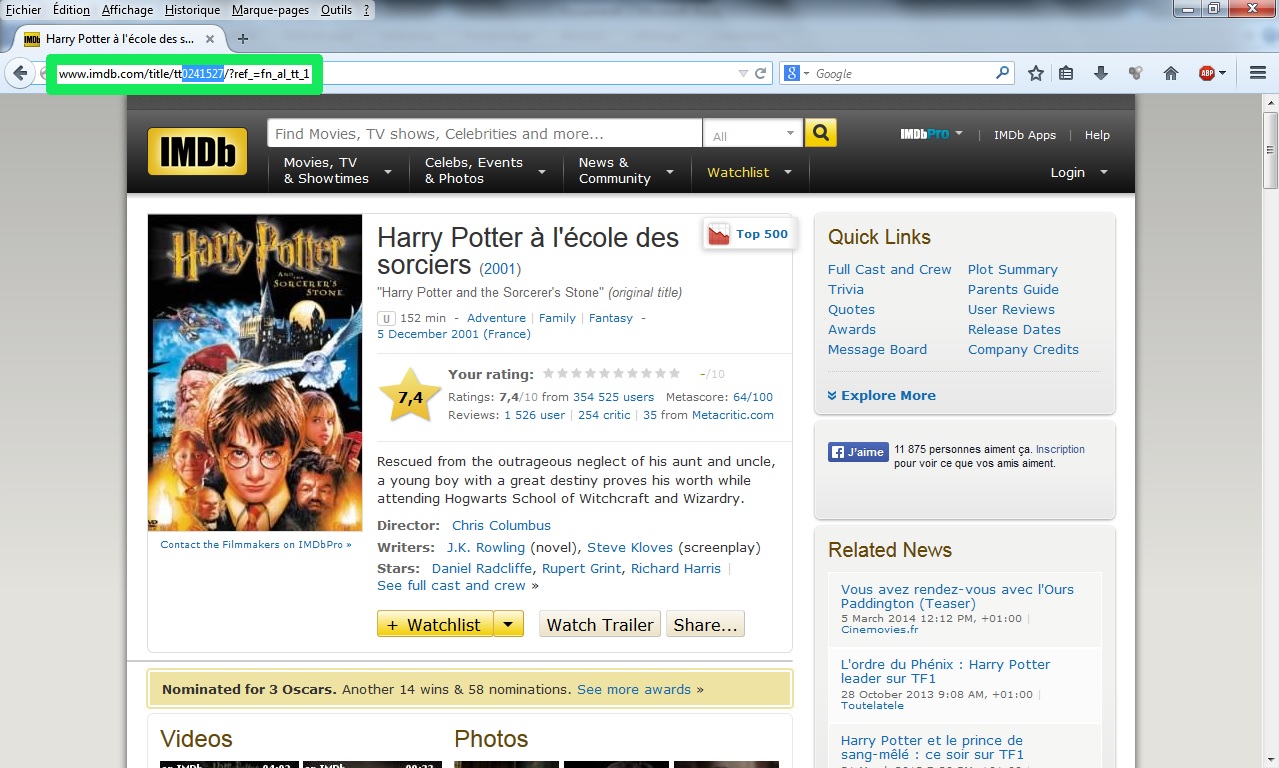Focus the Google search box
Image resolution: width=1279 pixels, height=768 pixels.
(903, 73)
